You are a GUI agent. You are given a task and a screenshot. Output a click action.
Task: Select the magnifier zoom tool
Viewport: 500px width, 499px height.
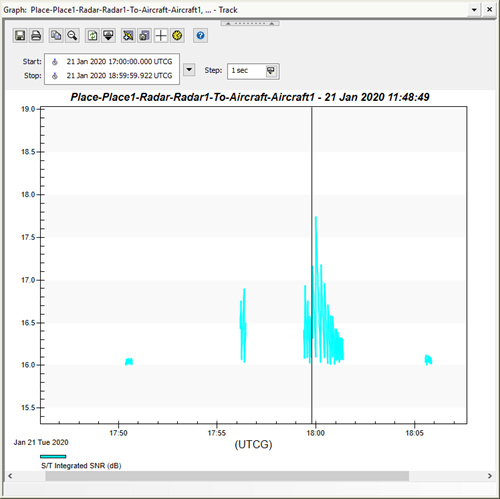pos(72,35)
